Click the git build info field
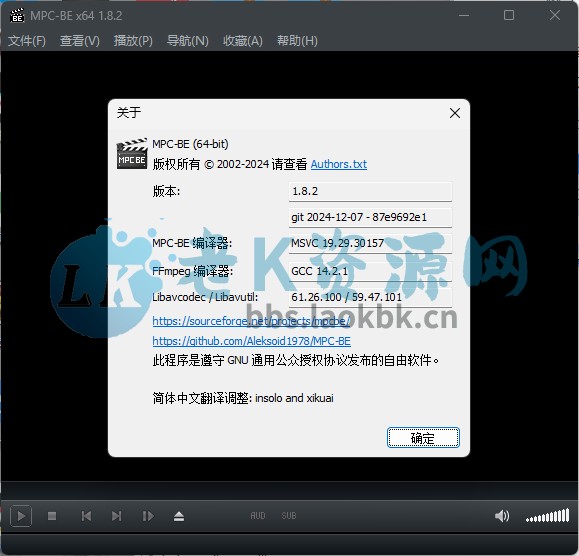 370,217
